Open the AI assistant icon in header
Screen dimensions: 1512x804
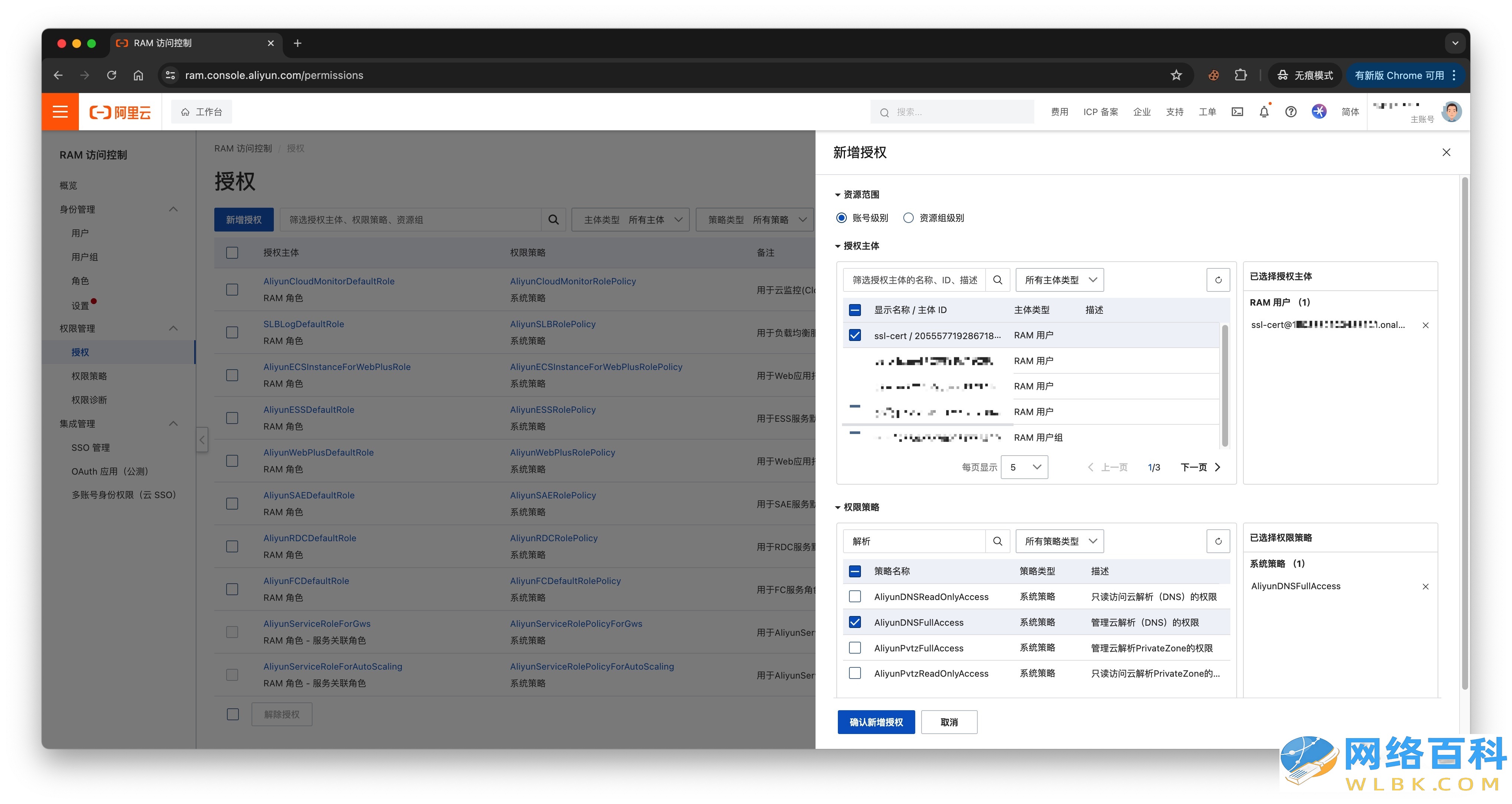tap(1319, 112)
